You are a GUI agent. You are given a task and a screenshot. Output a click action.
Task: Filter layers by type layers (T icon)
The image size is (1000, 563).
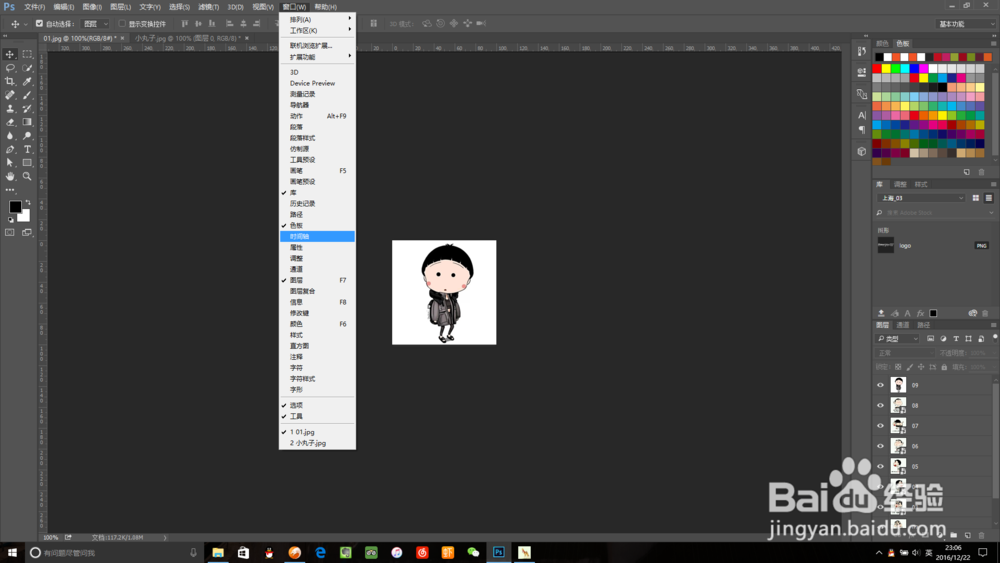click(x=955, y=339)
